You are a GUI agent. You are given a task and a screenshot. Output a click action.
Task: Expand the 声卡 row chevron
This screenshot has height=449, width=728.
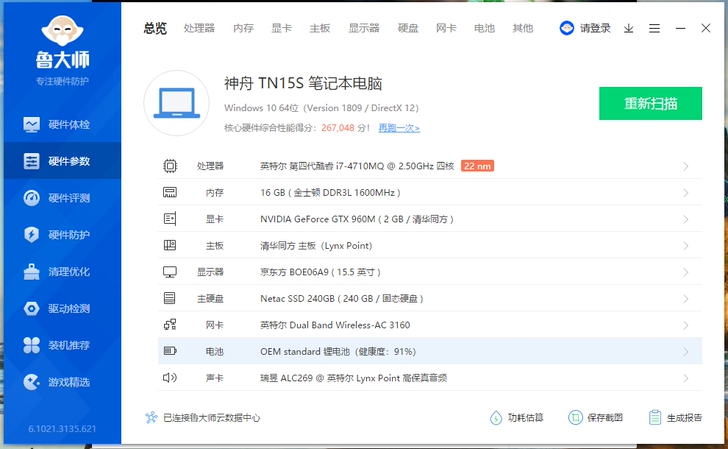686,378
